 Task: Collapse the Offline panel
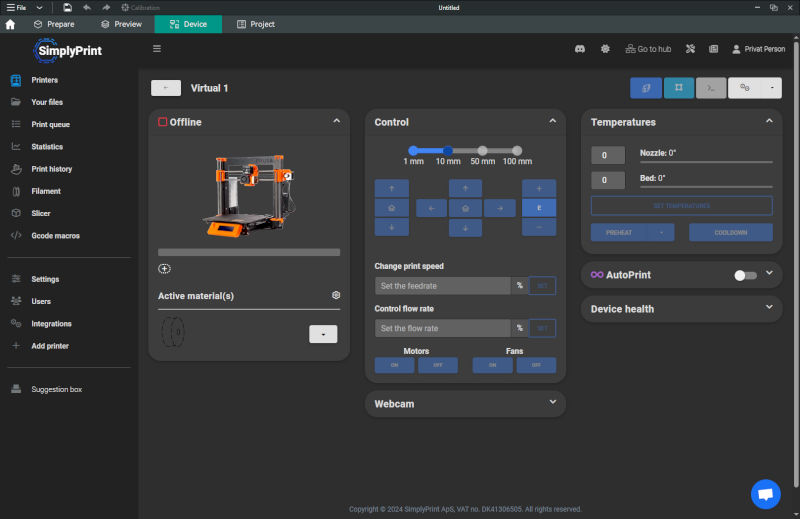point(336,121)
